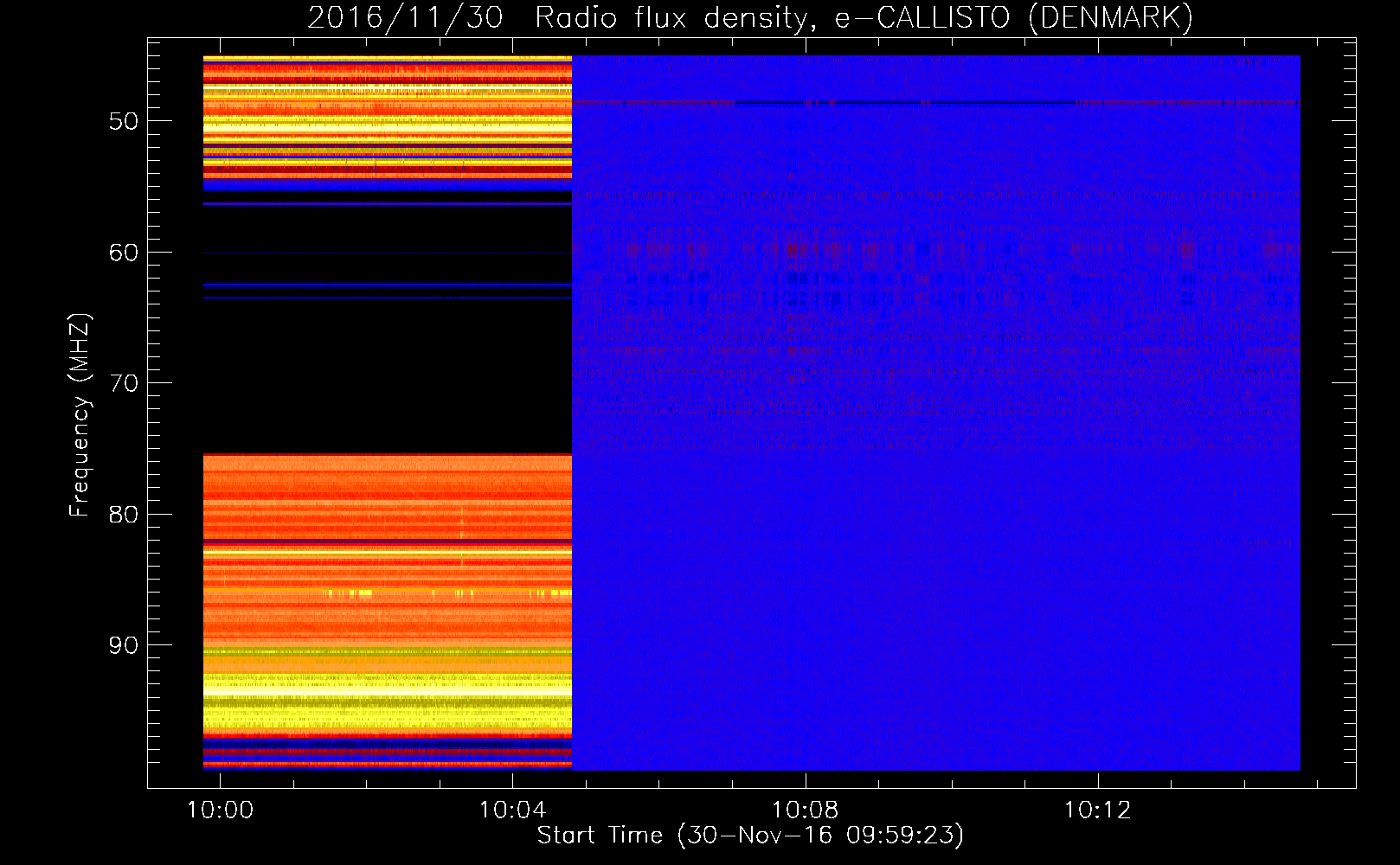Click the 50 frequency tick label
Screen dimensions: 1400x865
[124, 121]
